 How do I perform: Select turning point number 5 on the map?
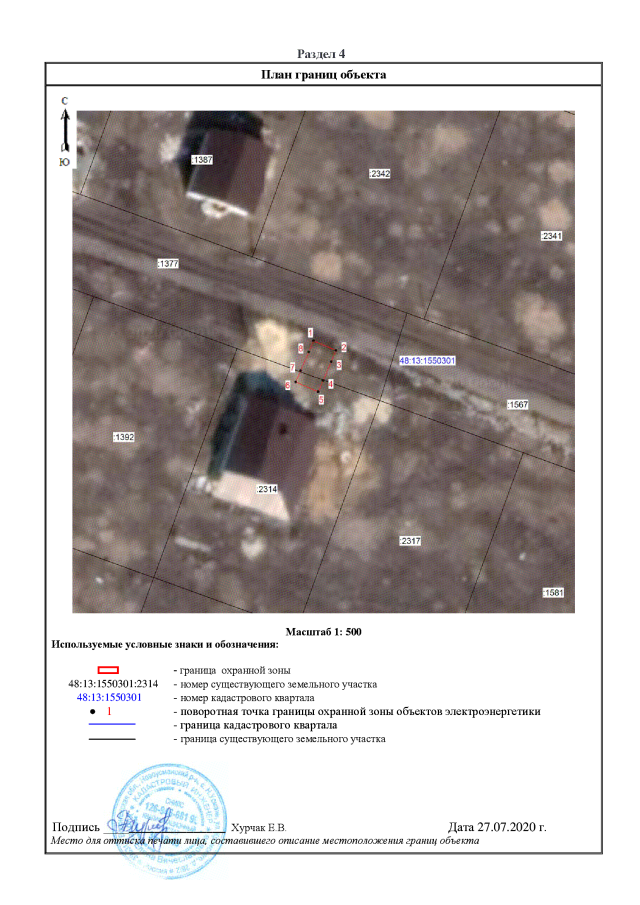[x=320, y=399]
